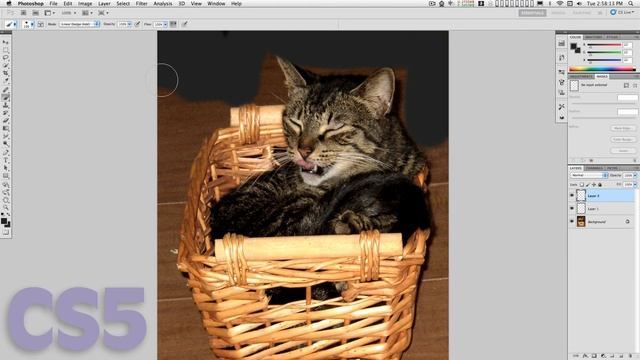Open the Screen Mode dropdown
The height and width of the screenshot is (360, 640).
[103, 13]
